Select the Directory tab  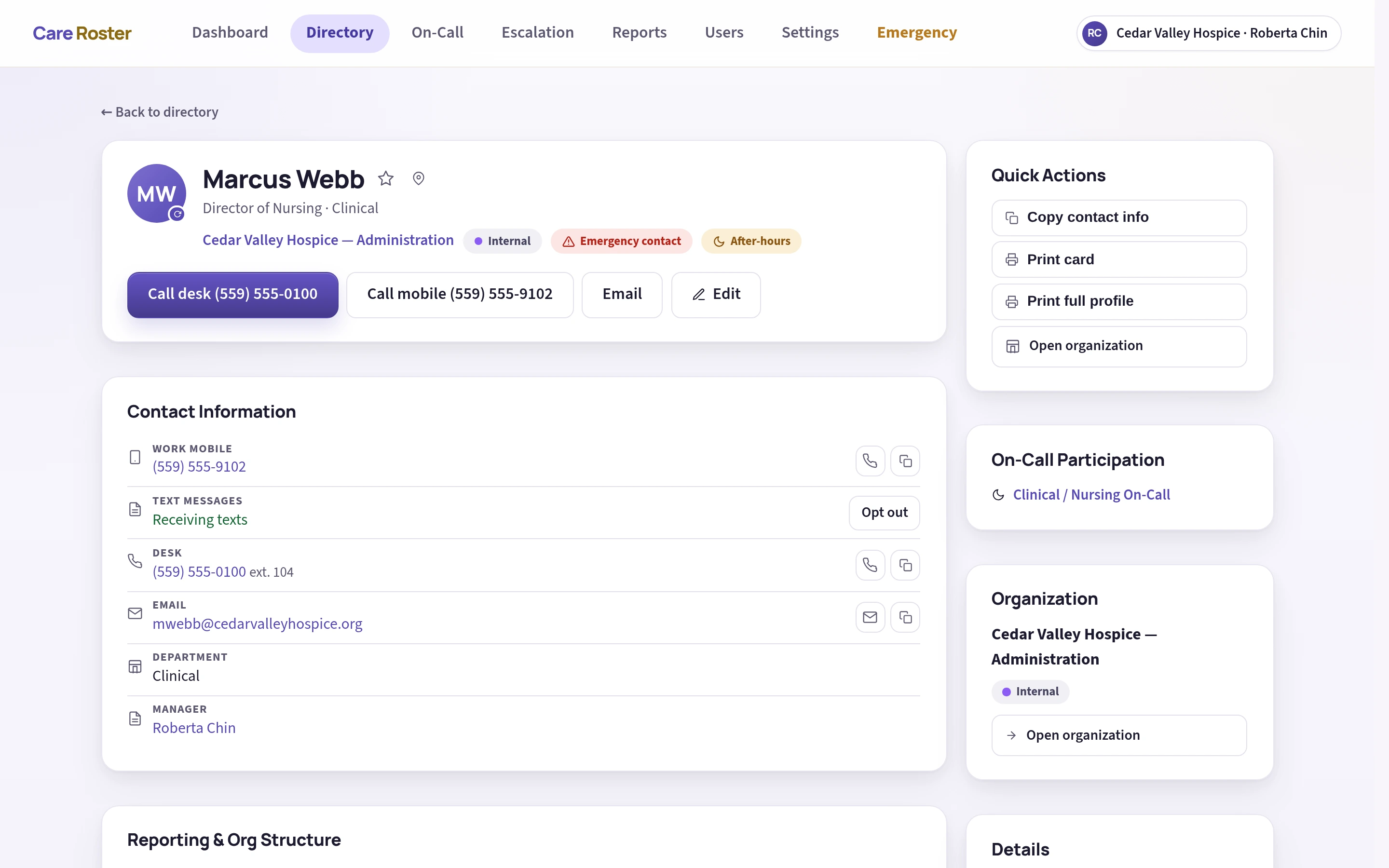(340, 33)
